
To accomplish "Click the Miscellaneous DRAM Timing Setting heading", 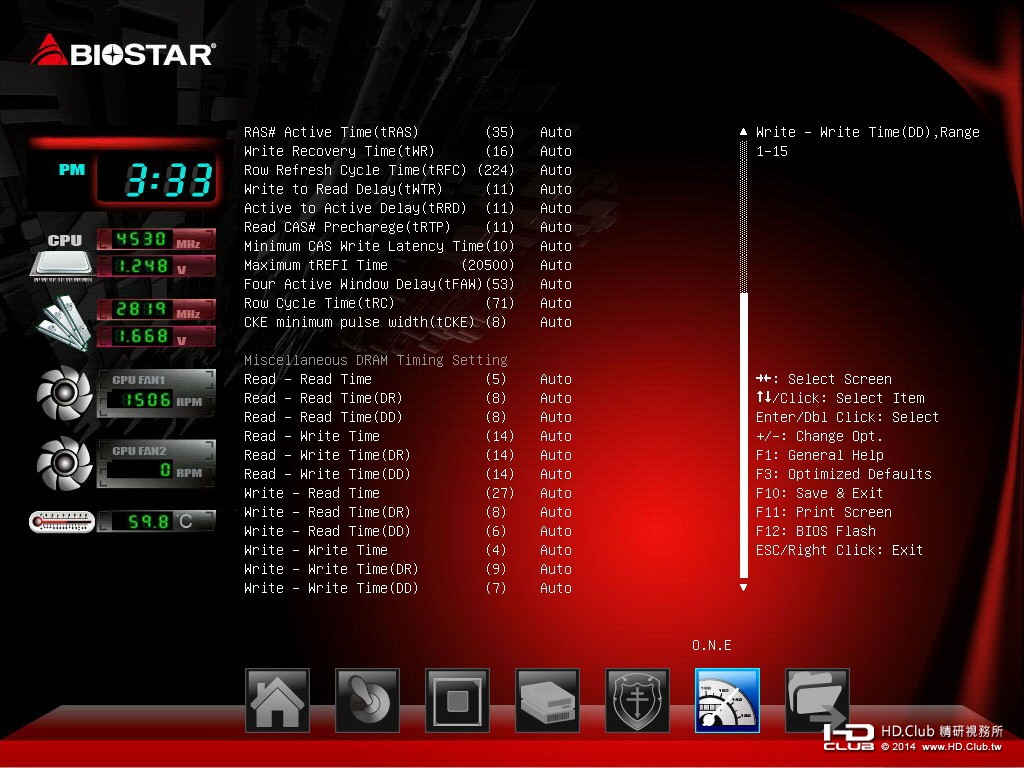I will [376, 360].
